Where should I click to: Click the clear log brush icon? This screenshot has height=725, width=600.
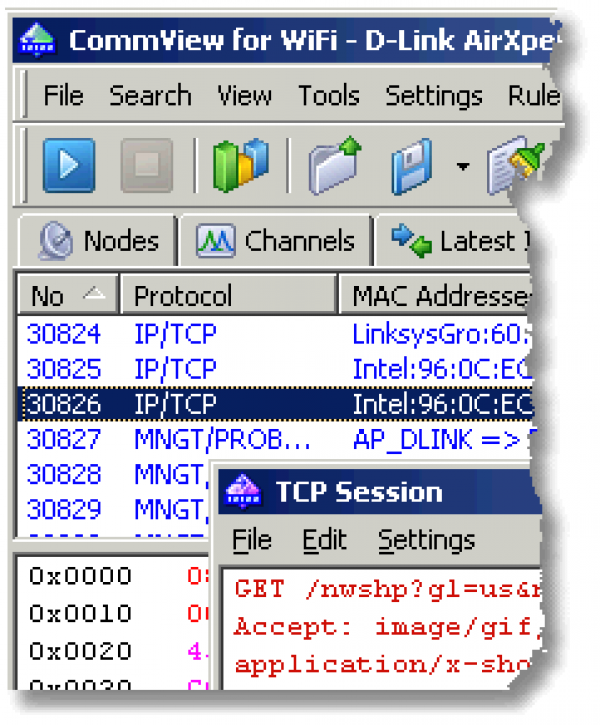(513, 166)
